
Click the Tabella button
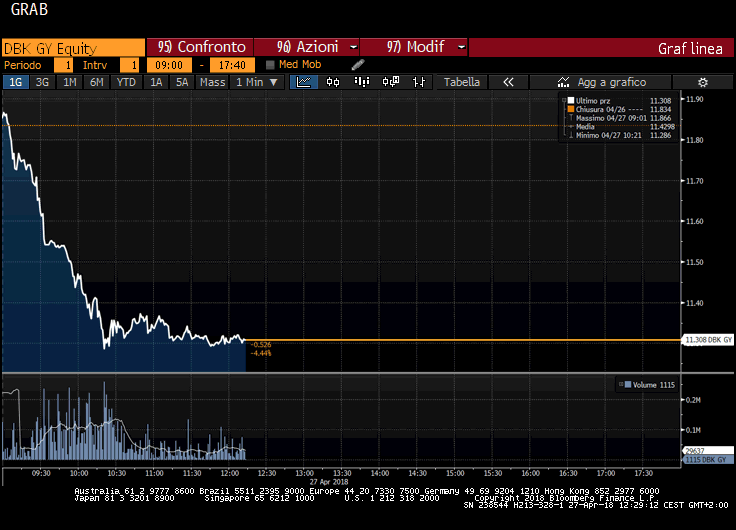tap(462, 82)
